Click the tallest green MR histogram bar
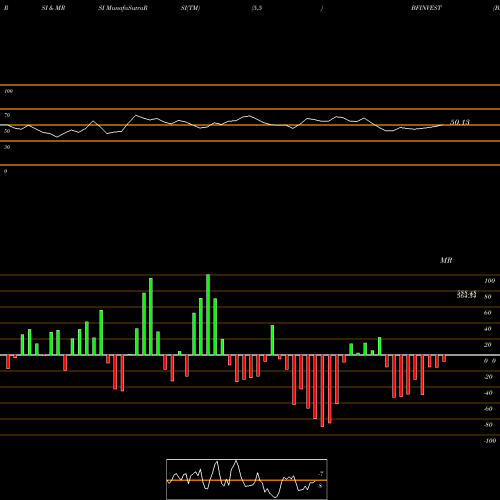500x500 pixels. [208, 315]
